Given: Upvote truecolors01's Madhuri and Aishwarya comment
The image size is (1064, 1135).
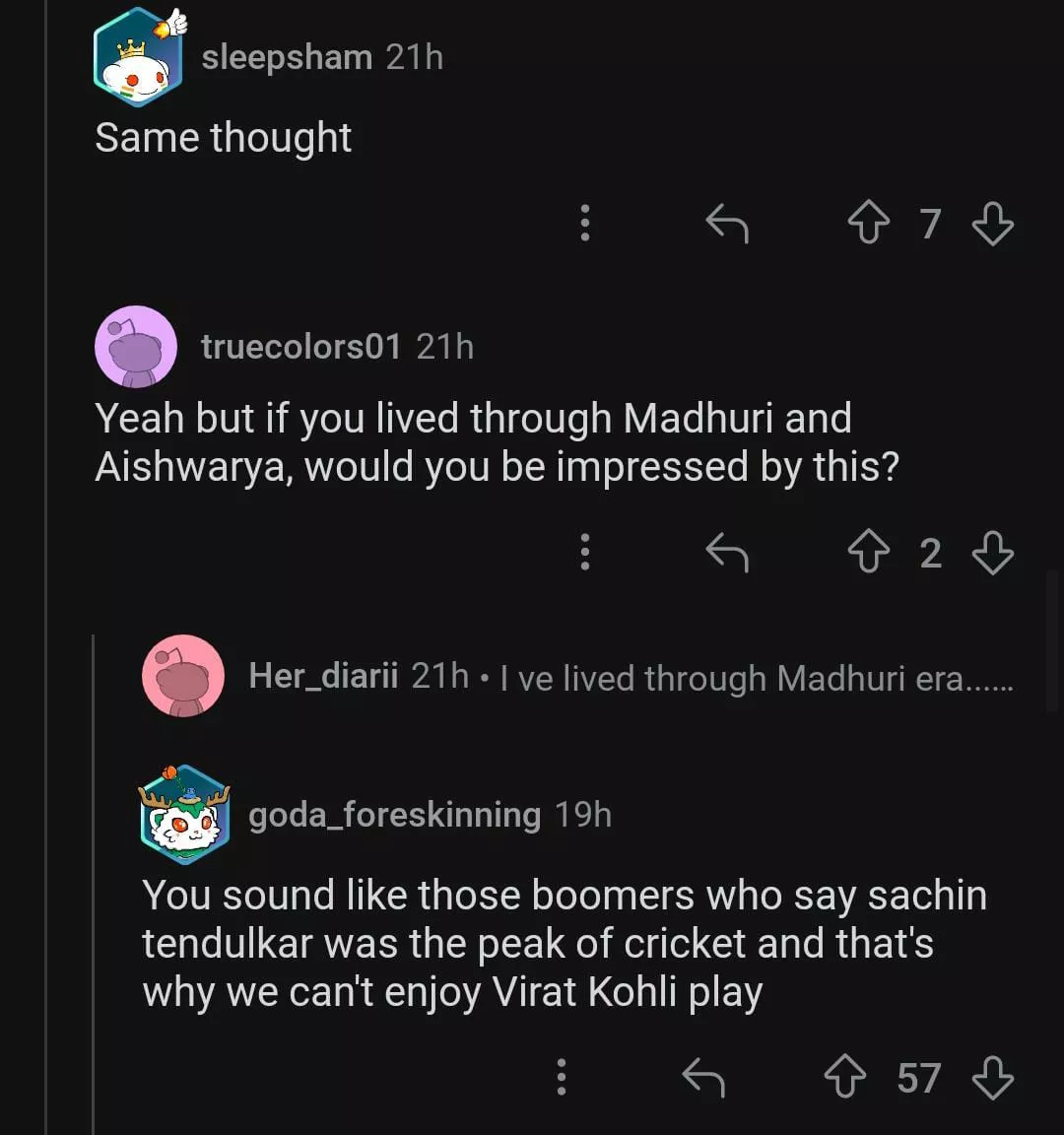Looking at the screenshot, I should (x=868, y=553).
